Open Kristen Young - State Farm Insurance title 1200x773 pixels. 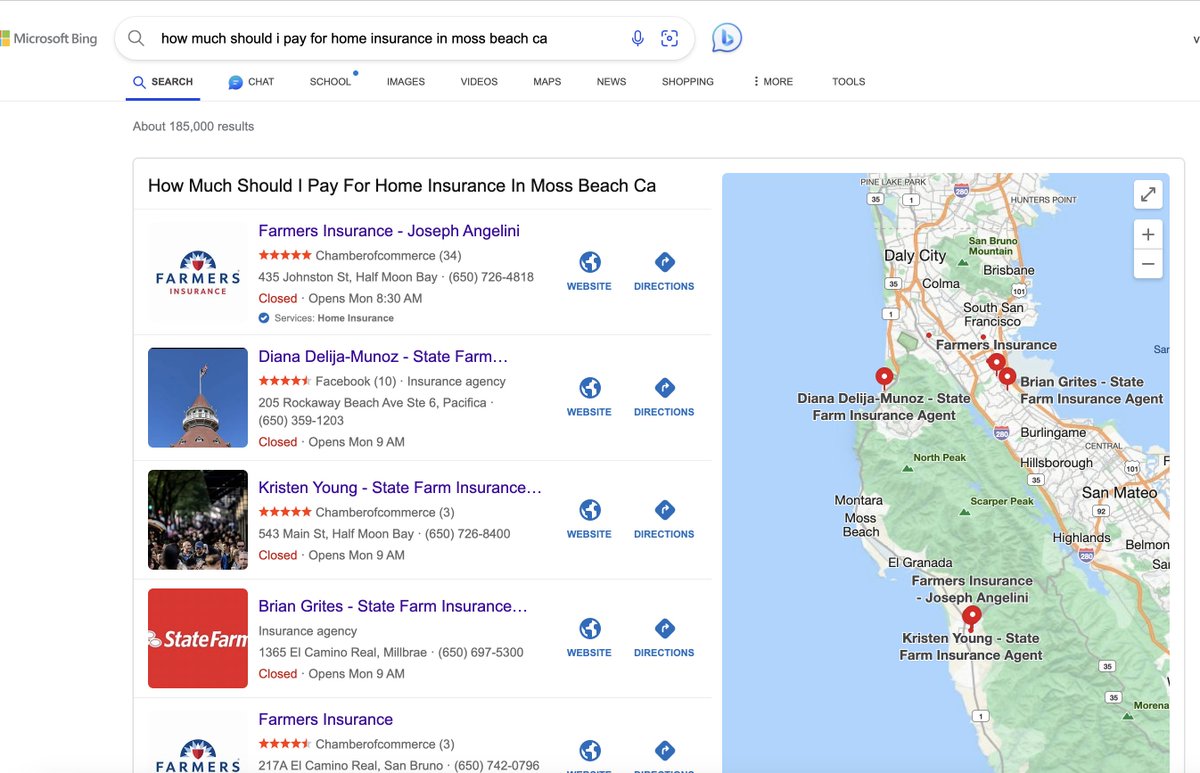[400, 488]
